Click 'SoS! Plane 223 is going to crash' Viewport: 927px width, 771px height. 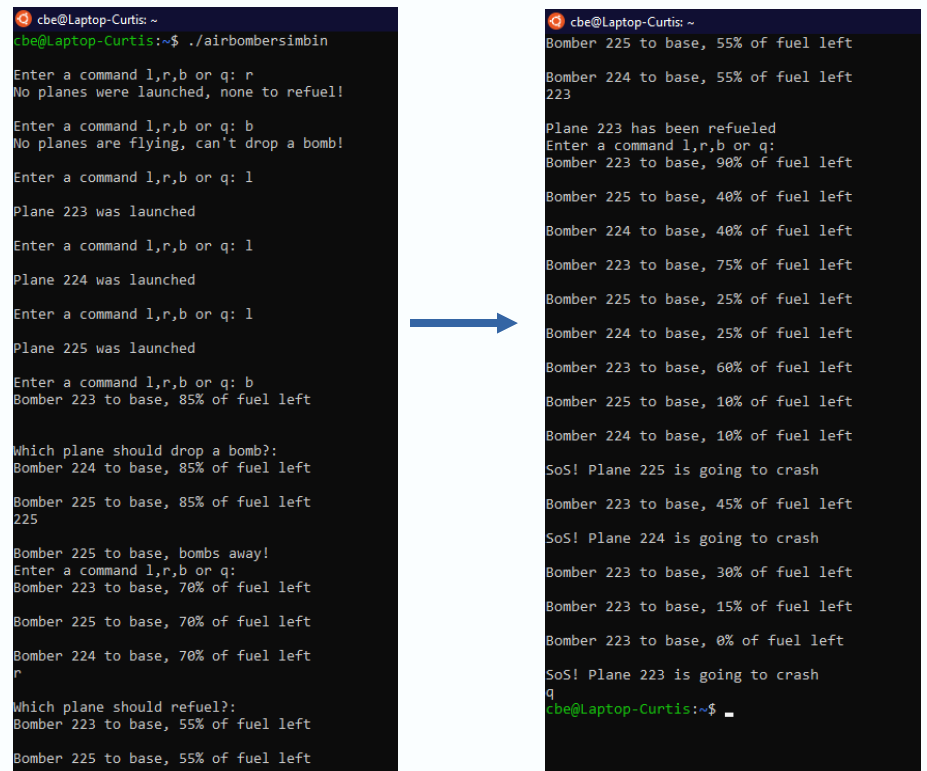pos(682,675)
